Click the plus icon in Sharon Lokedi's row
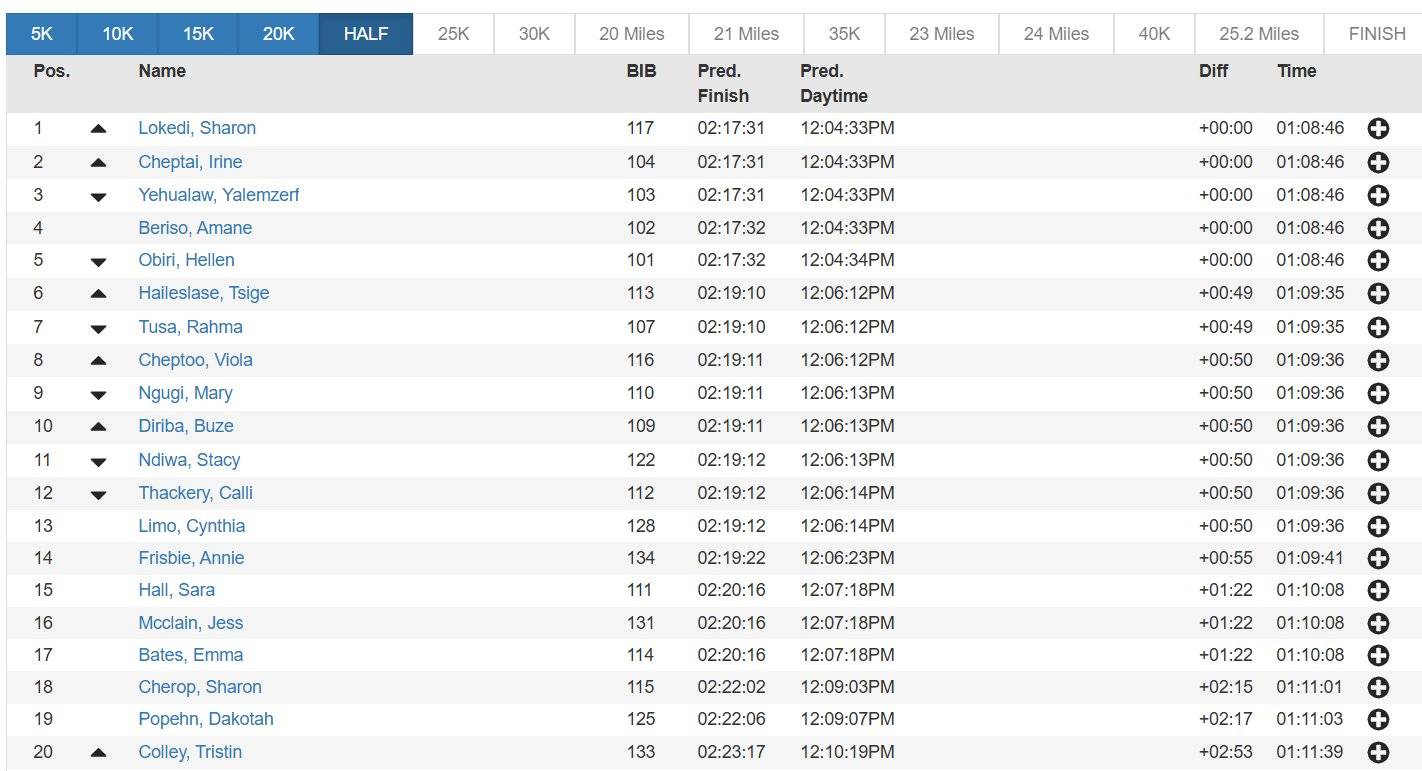1422x771 pixels. [1378, 129]
